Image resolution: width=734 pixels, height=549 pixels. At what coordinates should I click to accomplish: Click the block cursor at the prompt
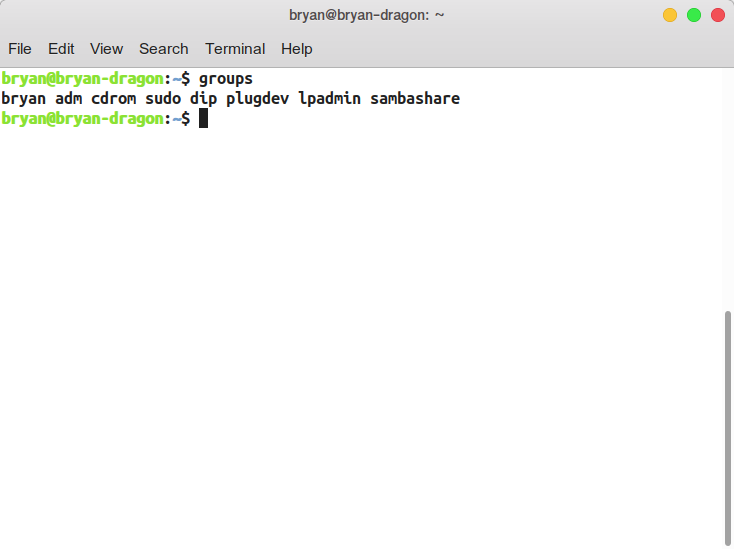203,119
